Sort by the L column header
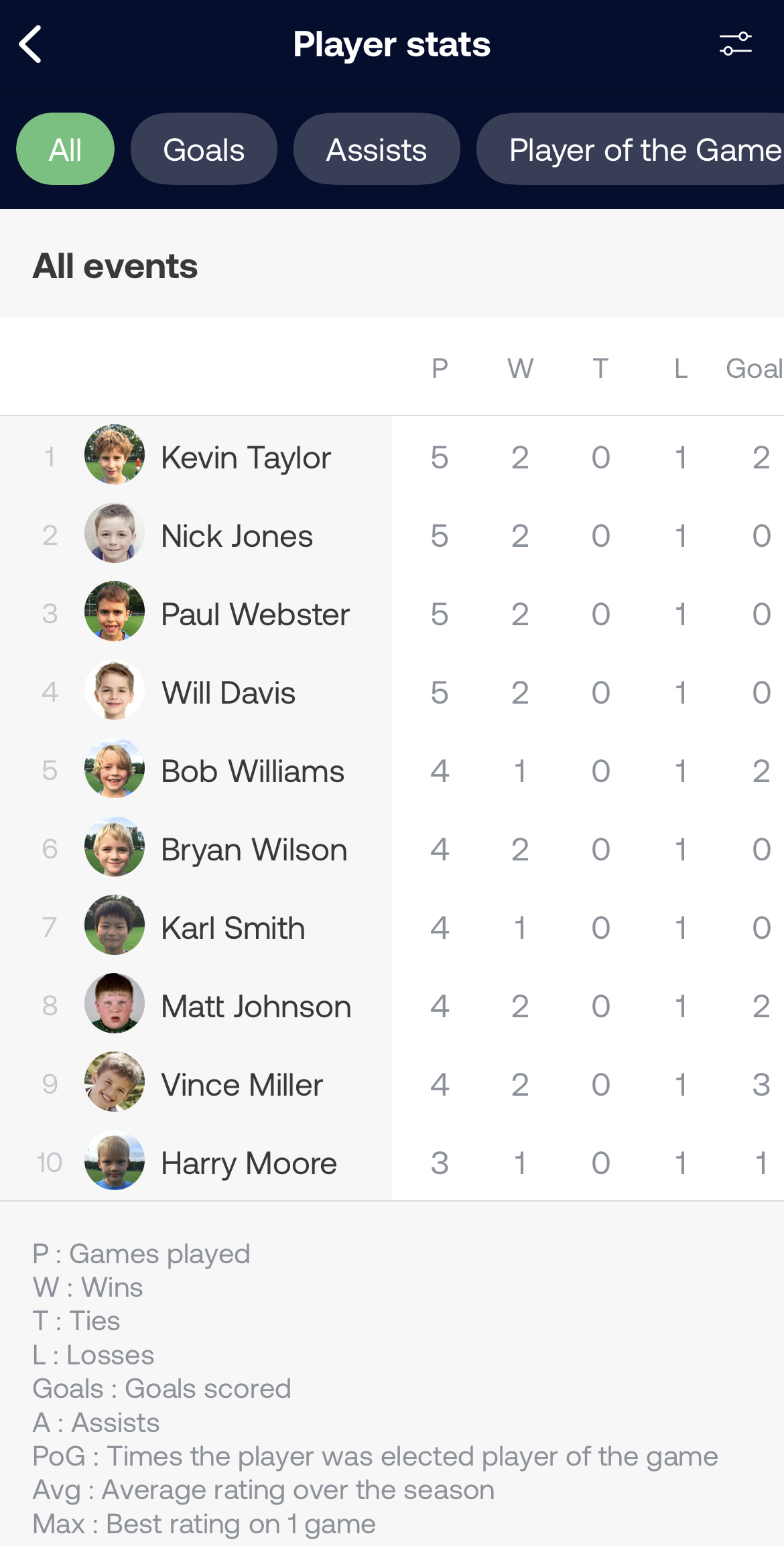Screen dimensions: 784x1546 coord(681,369)
